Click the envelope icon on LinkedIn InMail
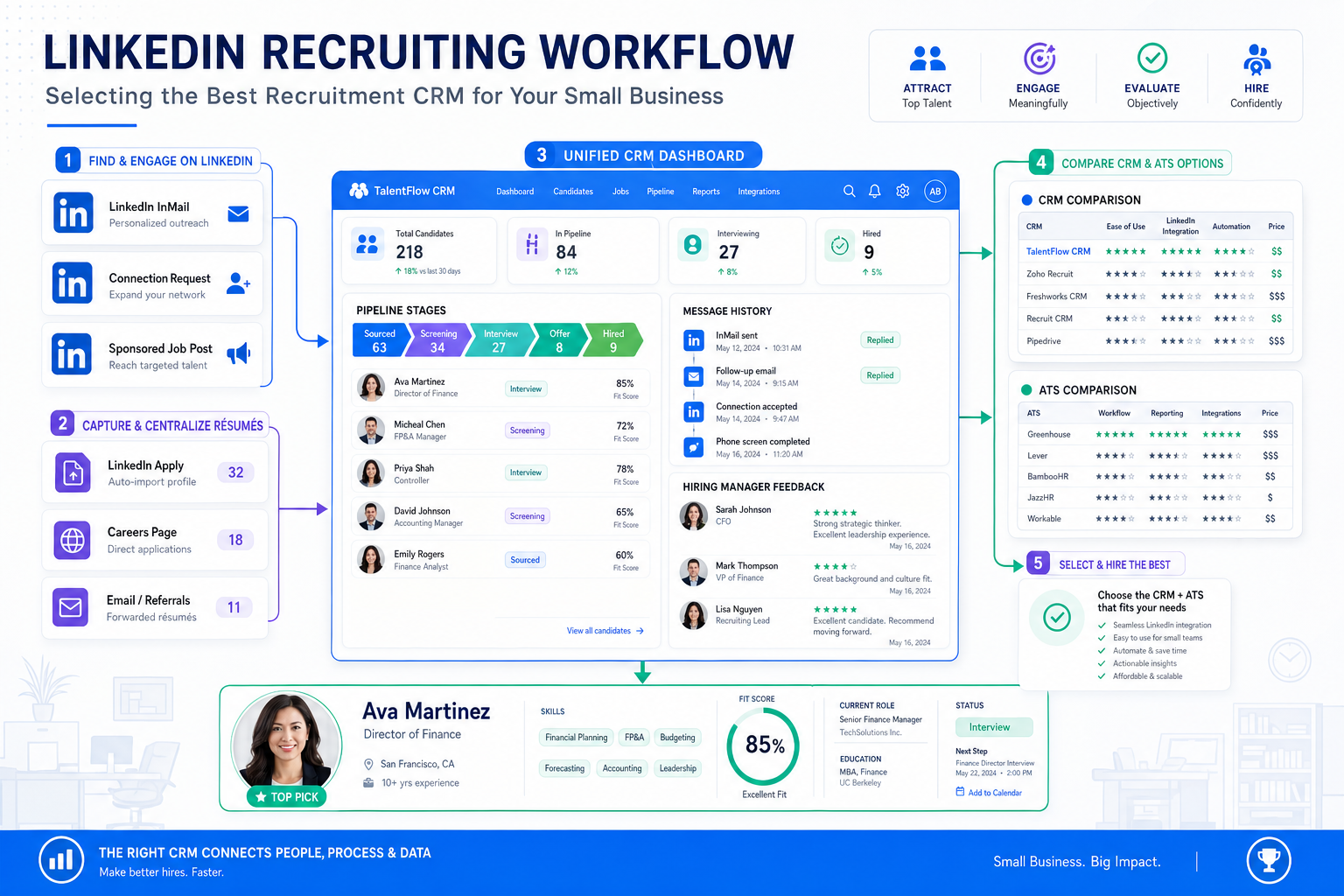 coord(238,213)
